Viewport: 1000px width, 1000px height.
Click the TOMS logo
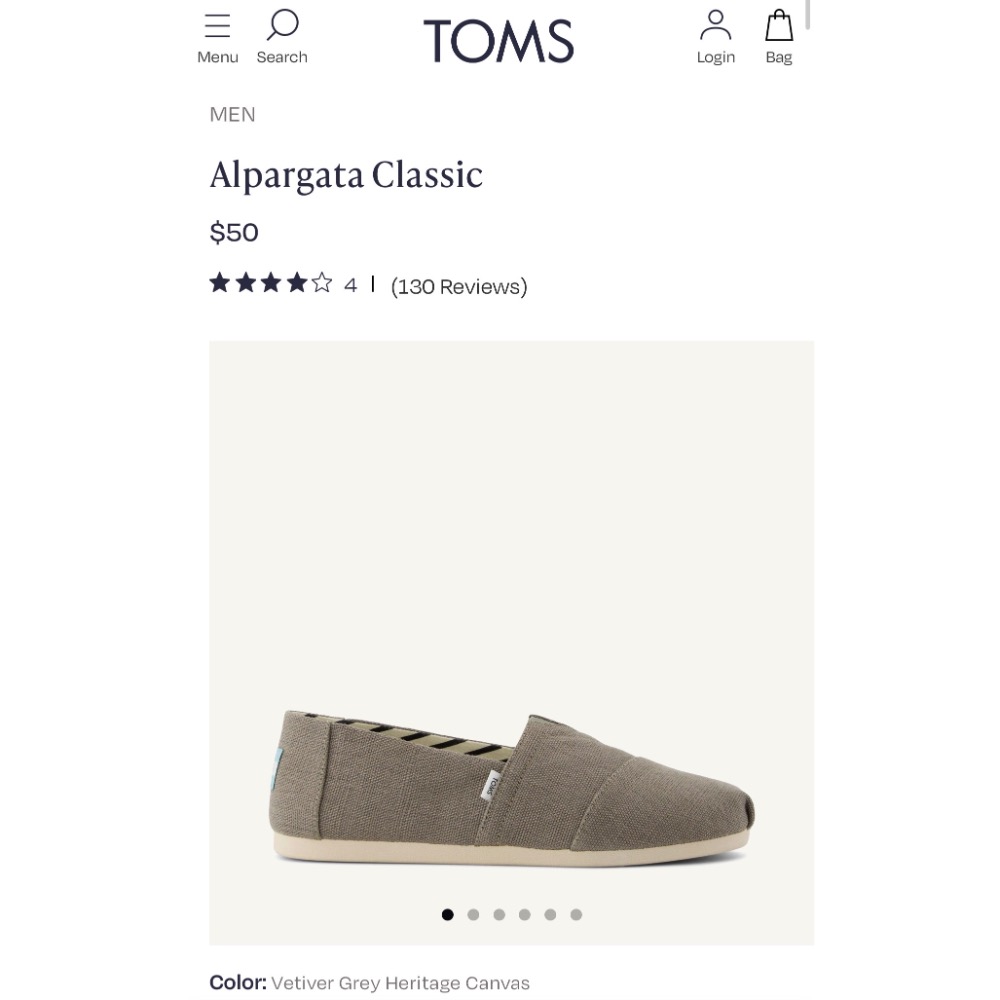[x=499, y=41]
